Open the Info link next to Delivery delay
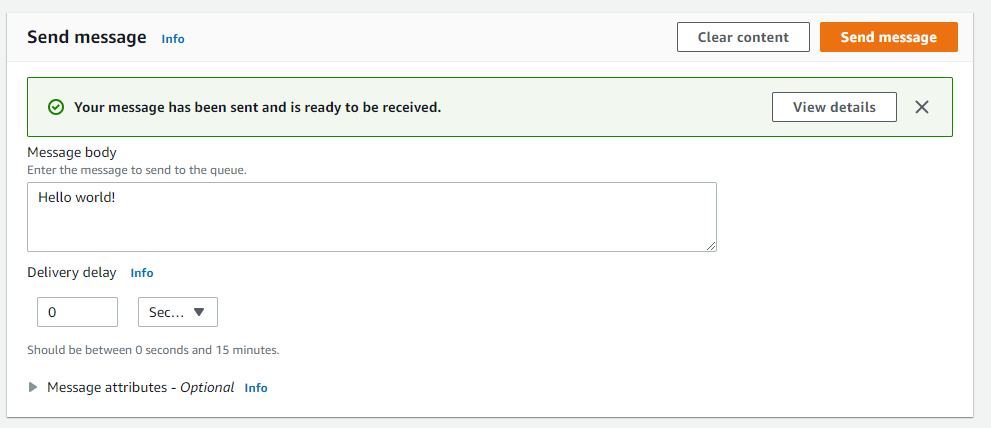Screen dimensions: 991x428 click(x=142, y=273)
